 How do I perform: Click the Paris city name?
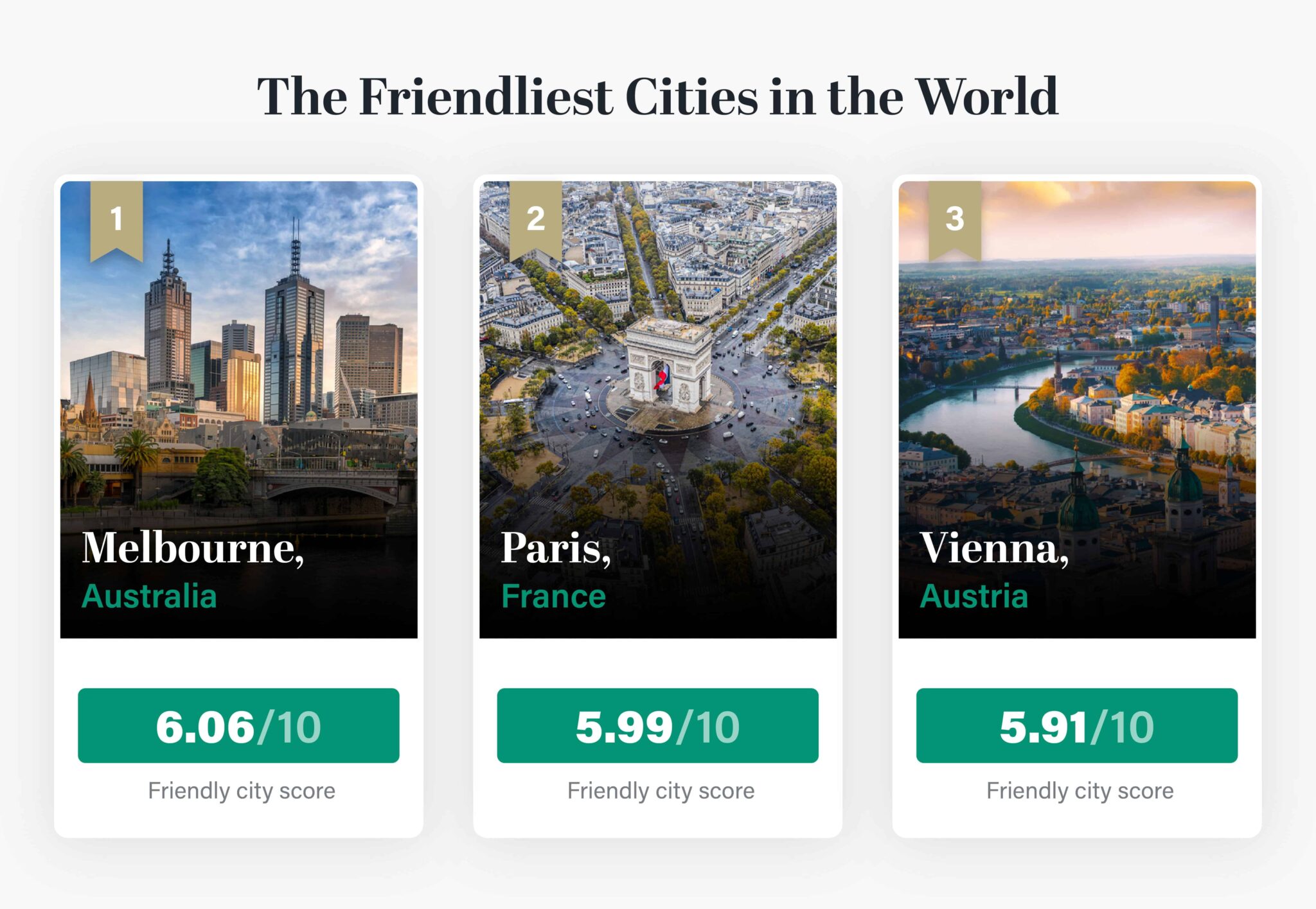[x=556, y=549]
